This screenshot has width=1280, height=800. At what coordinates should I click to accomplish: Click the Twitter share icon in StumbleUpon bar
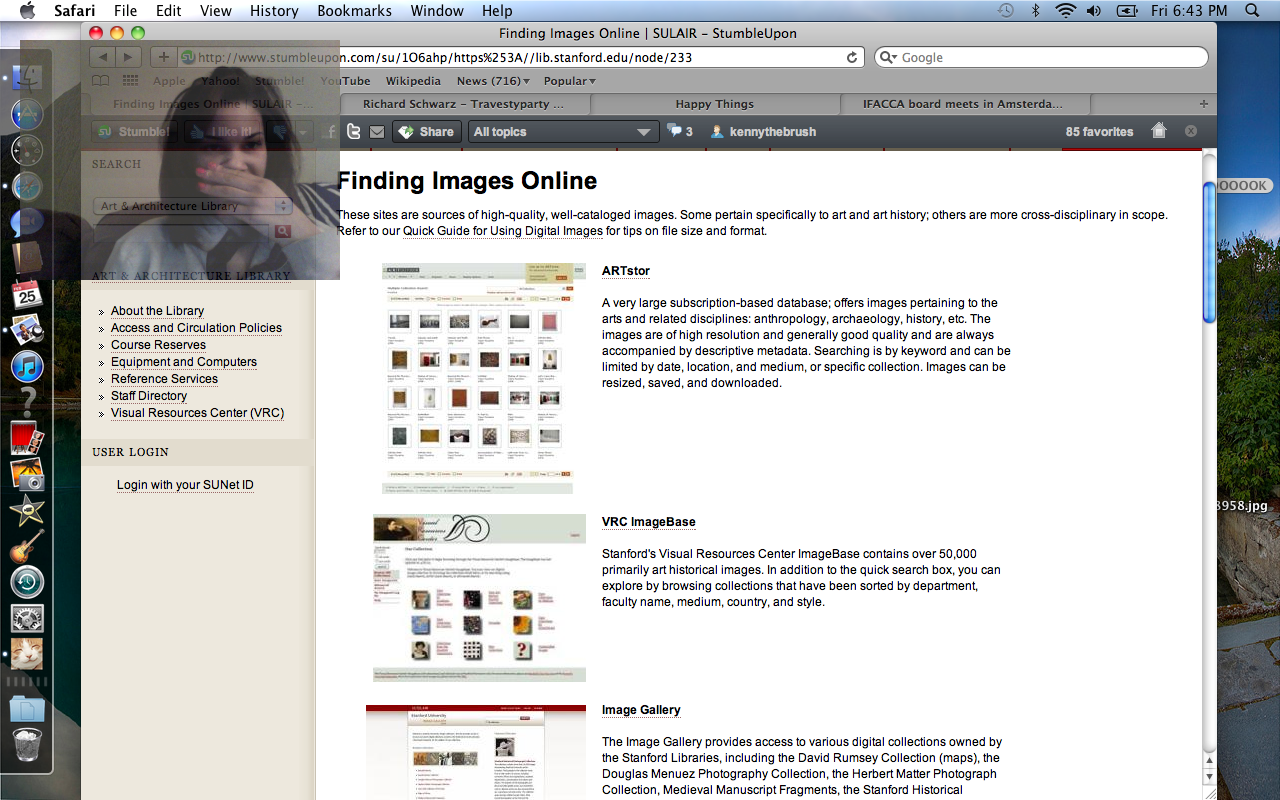point(354,131)
